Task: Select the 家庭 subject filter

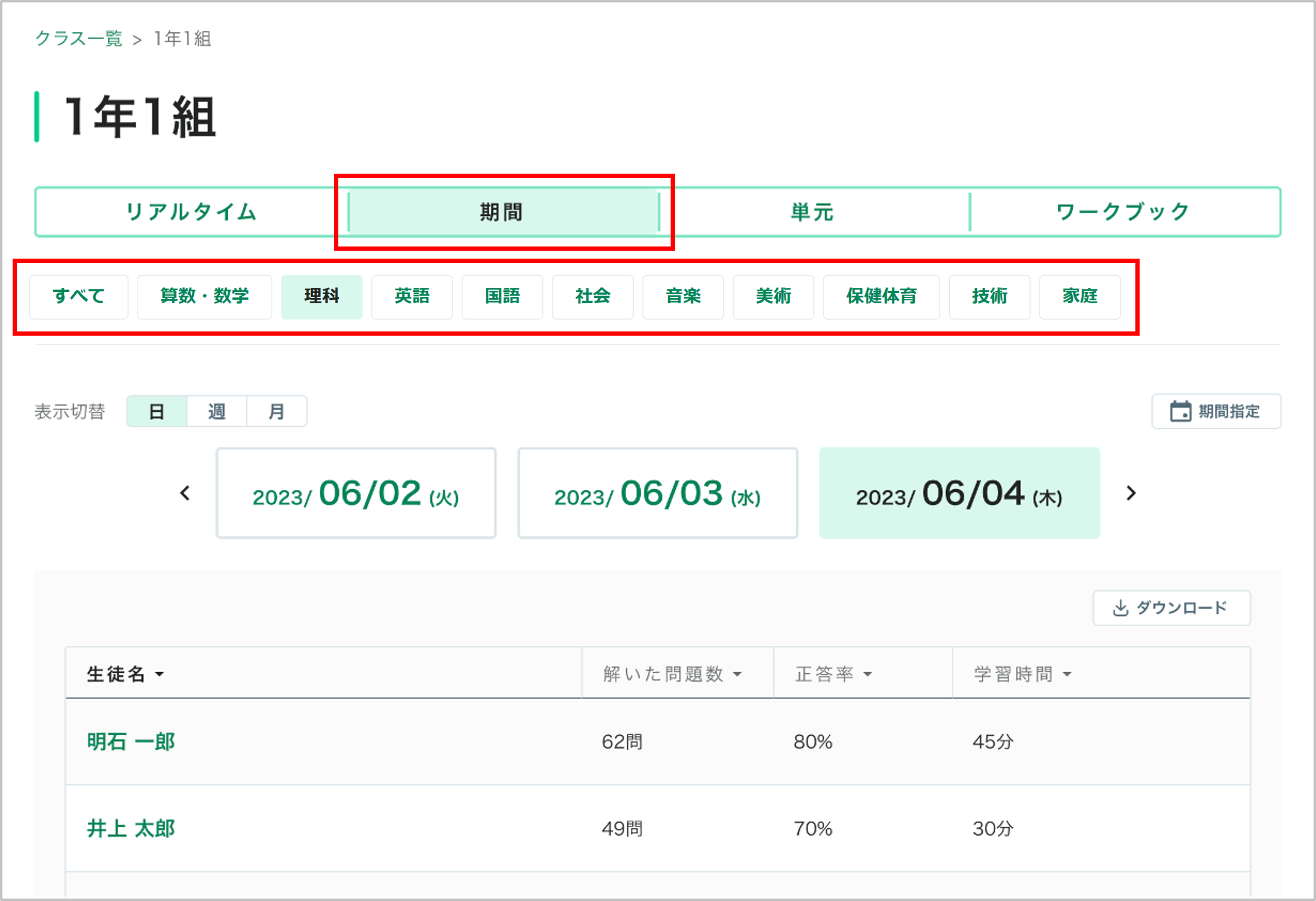Action: tap(1080, 297)
